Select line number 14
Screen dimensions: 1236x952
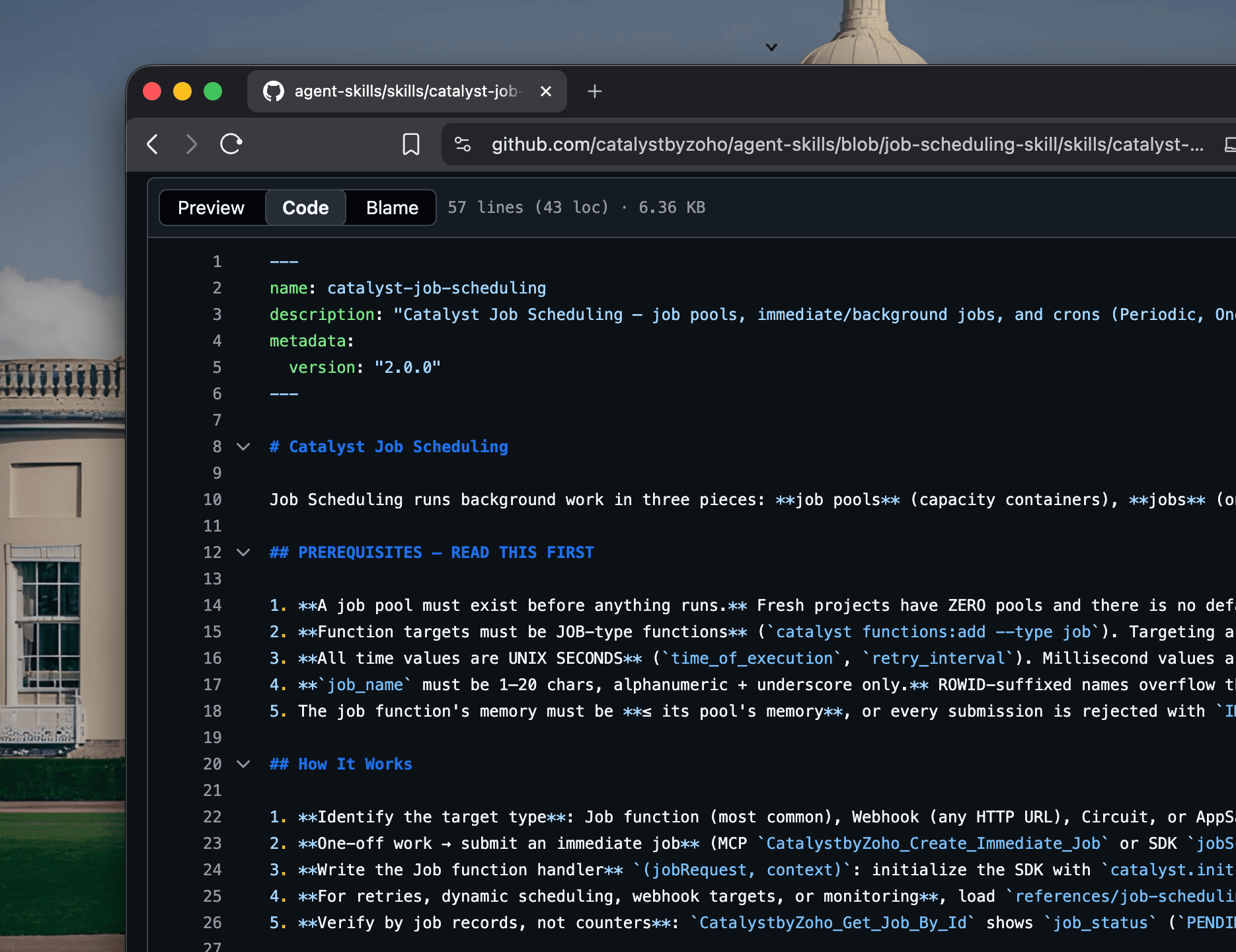coord(212,606)
